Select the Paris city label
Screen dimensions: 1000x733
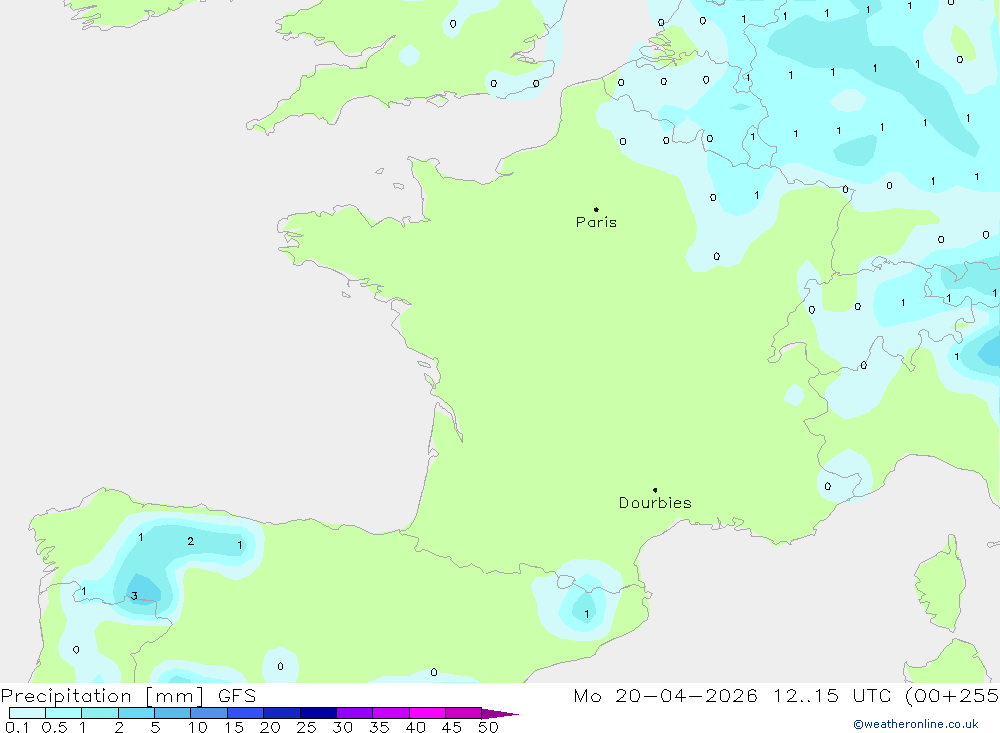(x=596, y=222)
